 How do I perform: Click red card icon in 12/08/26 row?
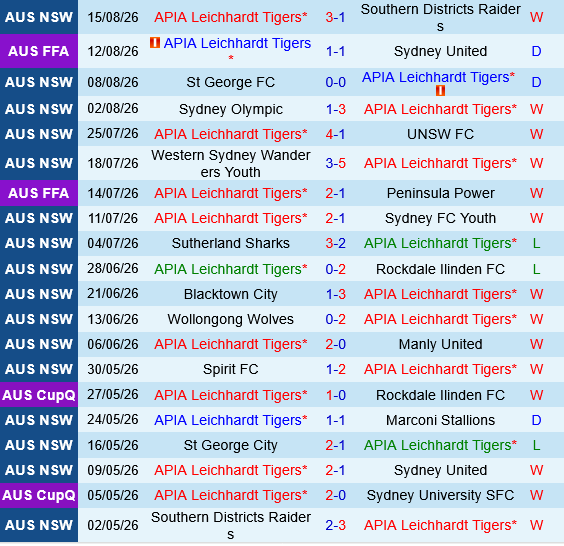155,43
